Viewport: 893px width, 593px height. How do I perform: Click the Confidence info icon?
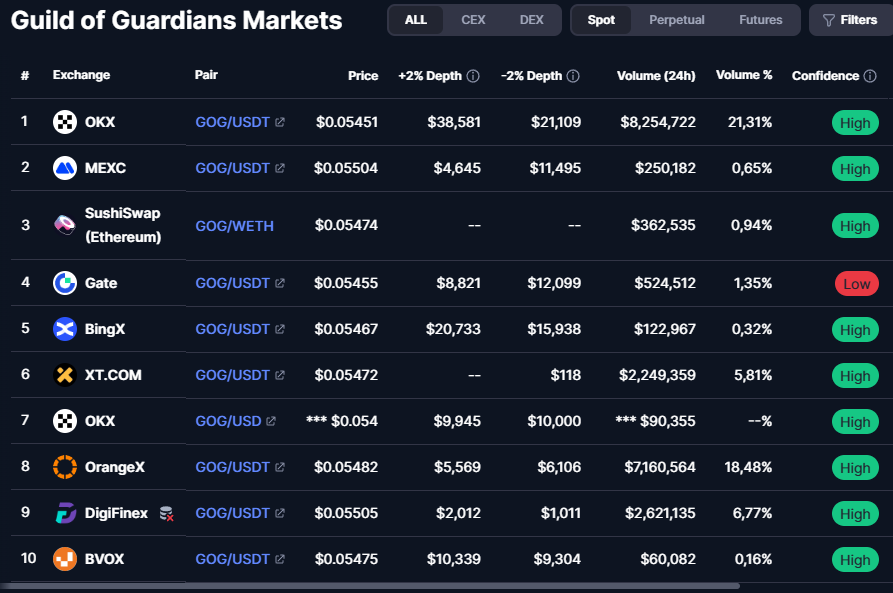tap(870, 76)
